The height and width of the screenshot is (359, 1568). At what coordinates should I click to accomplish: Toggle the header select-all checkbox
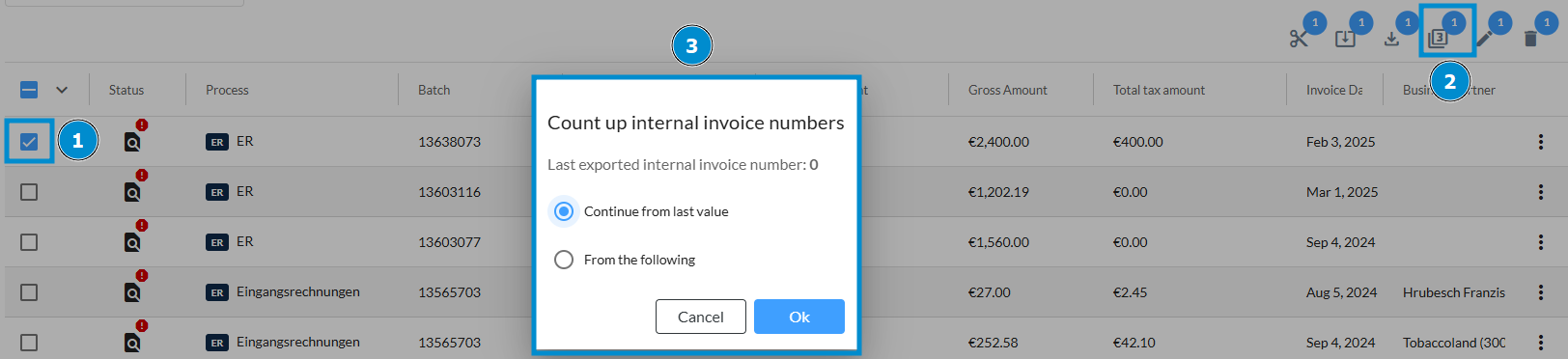[x=29, y=90]
